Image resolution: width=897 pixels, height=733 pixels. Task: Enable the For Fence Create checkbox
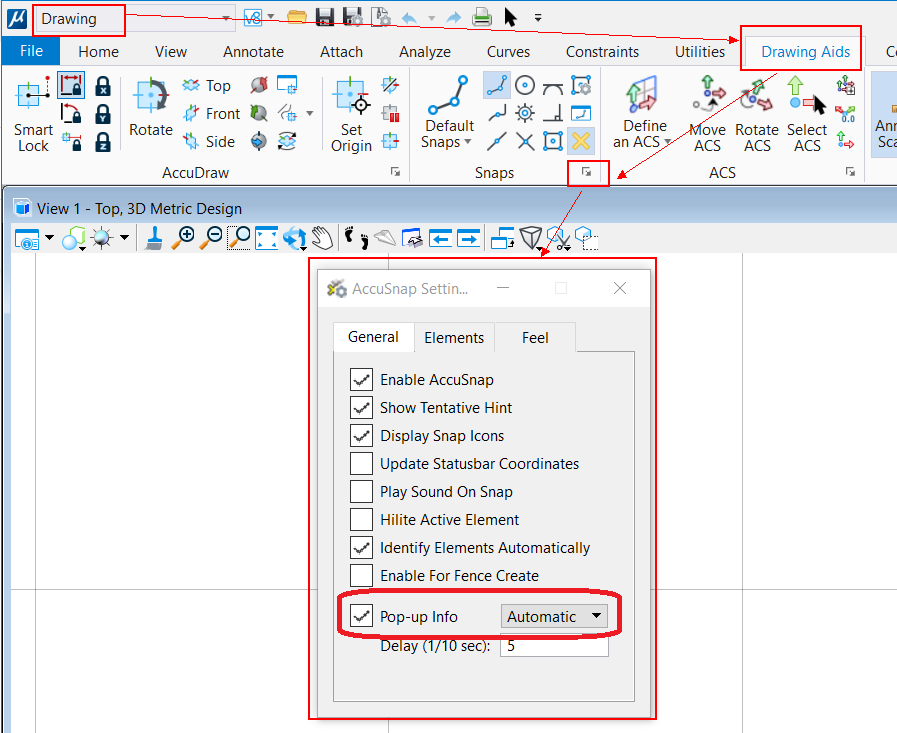coord(362,576)
